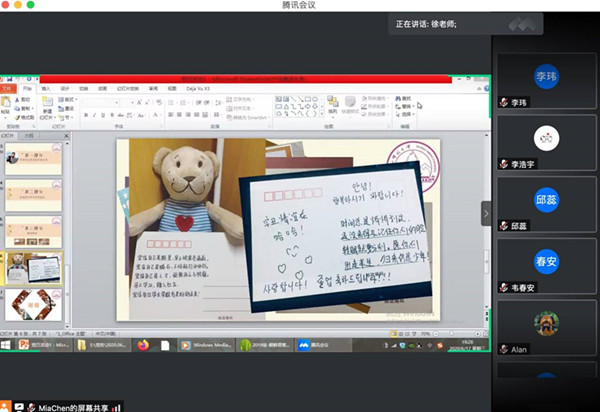This screenshot has height=412, width=600.
Task: Click the Quick Styles icon
Action: click(x=350, y=102)
